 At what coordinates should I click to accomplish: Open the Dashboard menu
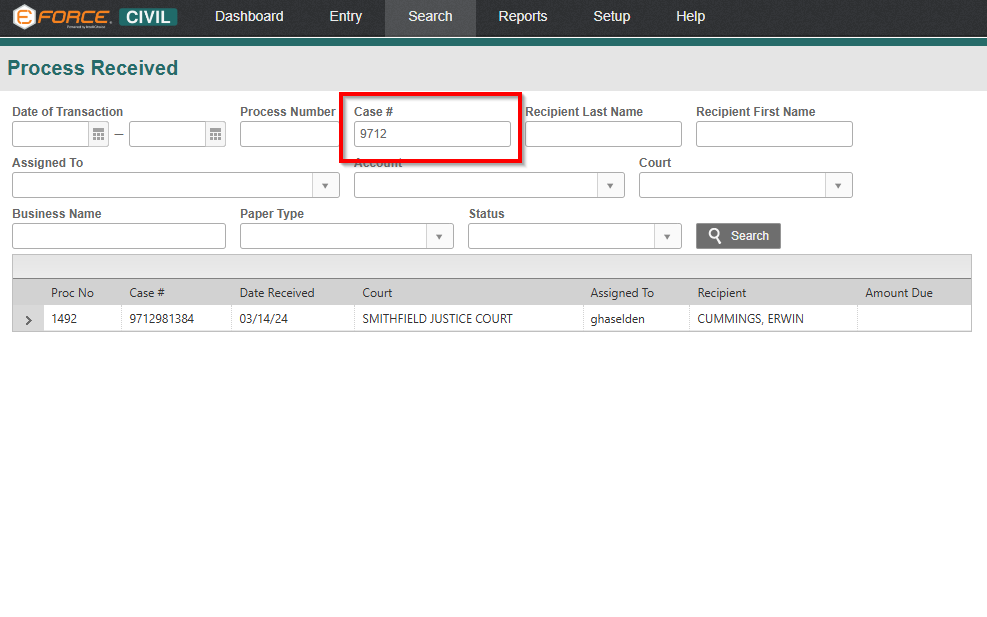249,17
